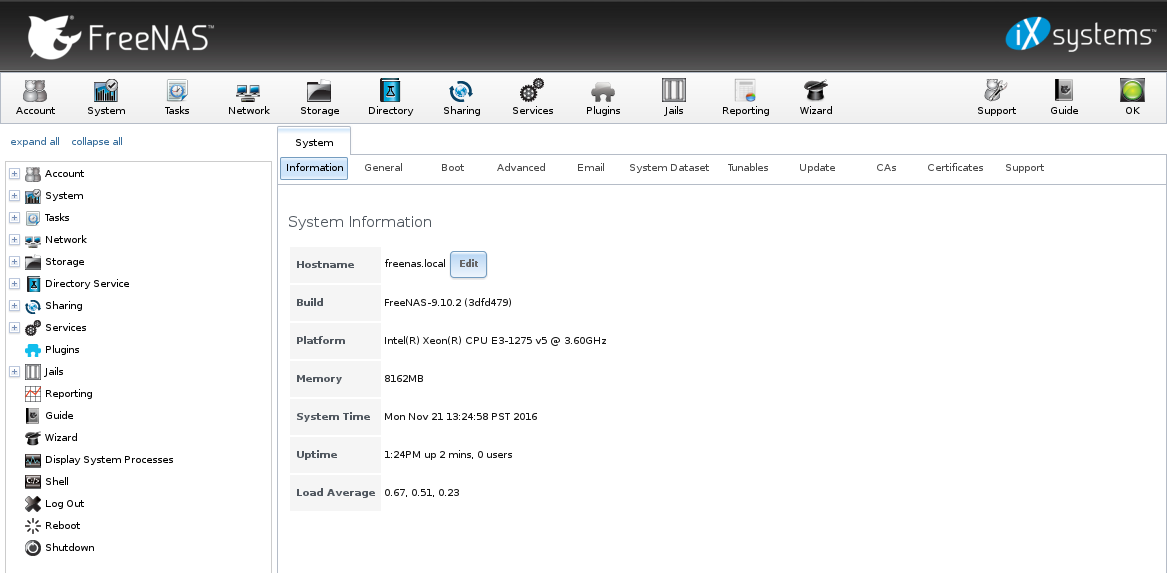The height and width of the screenshot is (573, 1167).
Task: Click Shutdown in the sidebar
Action: (x=69, y=548)
